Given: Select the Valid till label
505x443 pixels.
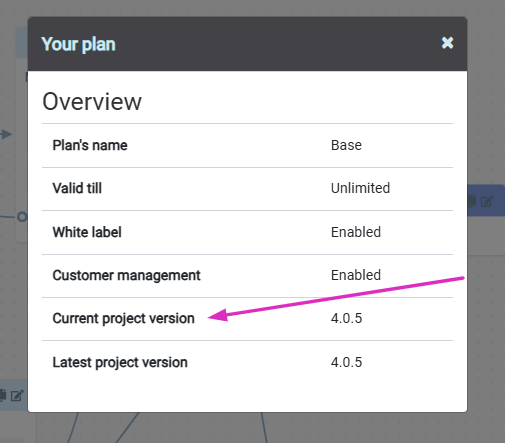Looking at the screenshot, I should coord(77,188).
